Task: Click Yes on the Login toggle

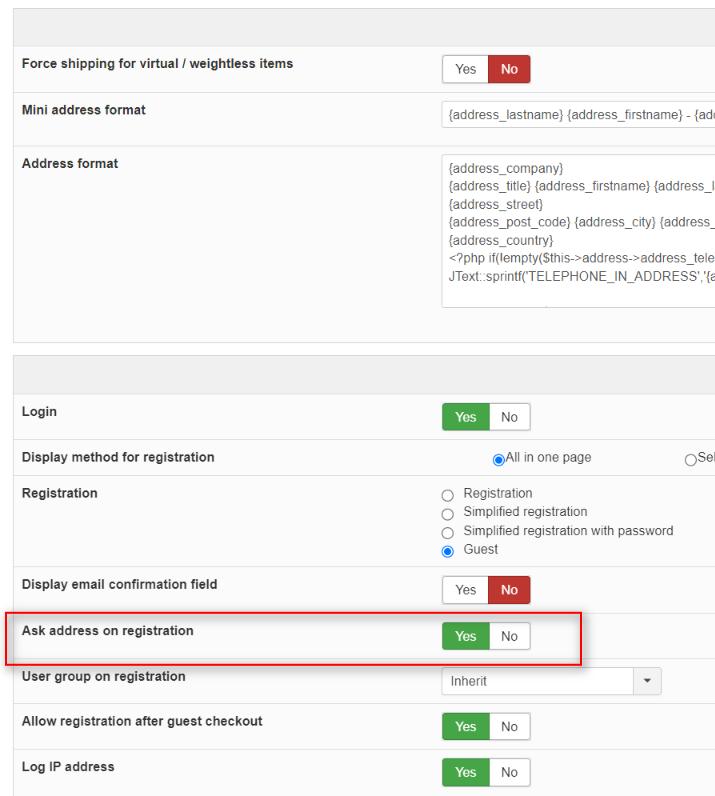Action: [466, 417]
